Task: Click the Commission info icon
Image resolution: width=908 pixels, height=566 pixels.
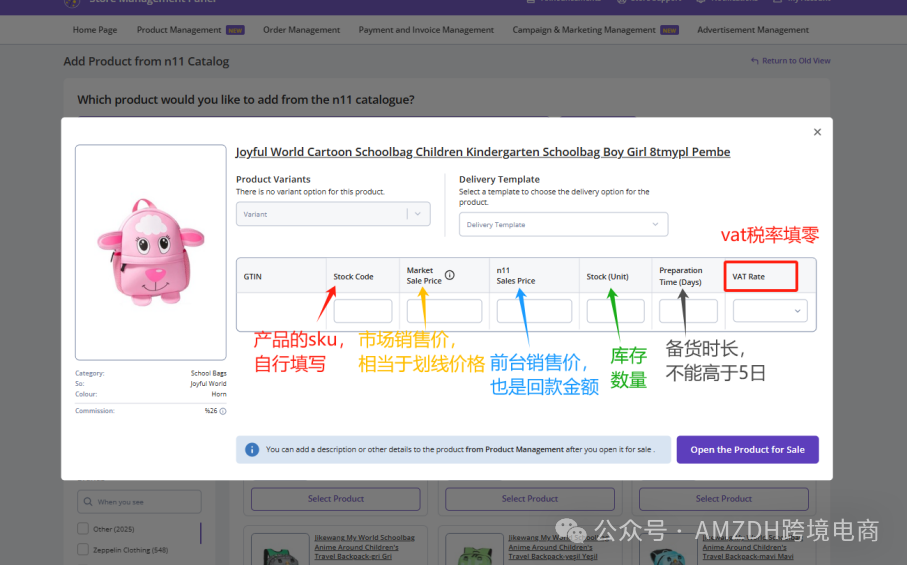Action: pyautogui.click(x=223, y=411)
